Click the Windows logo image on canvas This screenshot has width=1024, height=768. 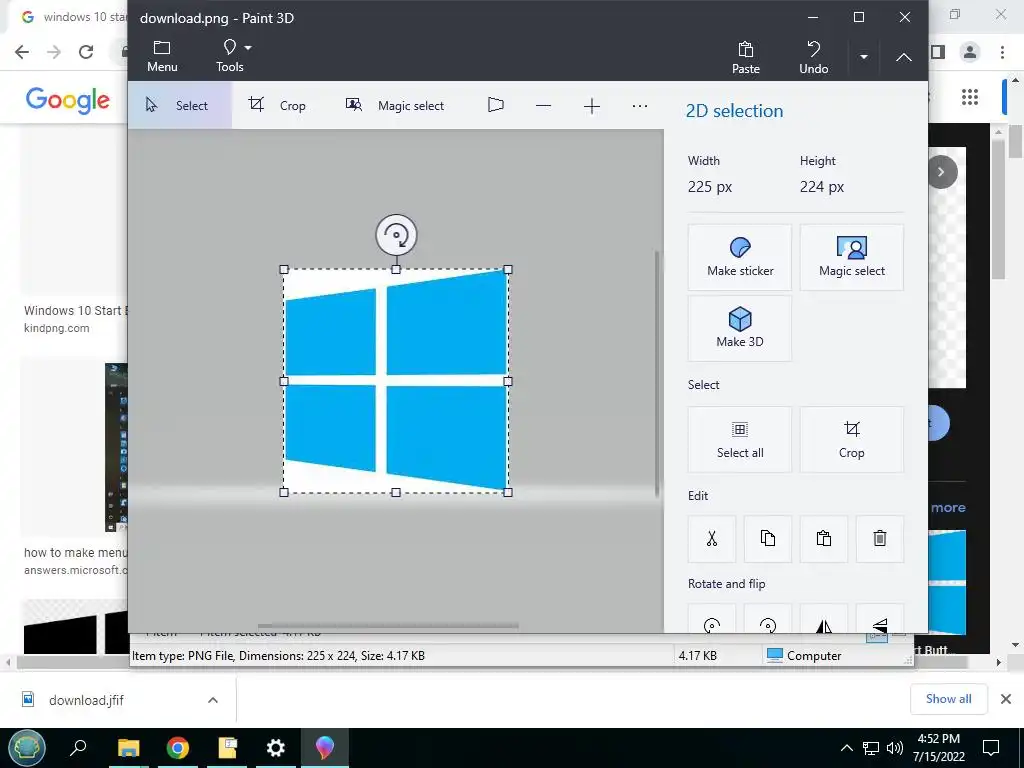(396, 381)
